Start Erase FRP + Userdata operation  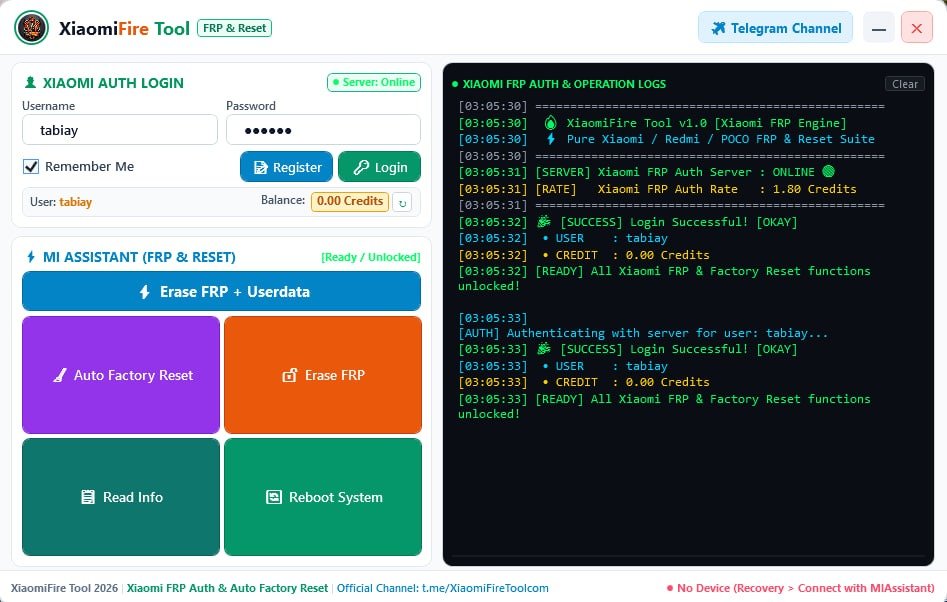[x=222, y=291]
